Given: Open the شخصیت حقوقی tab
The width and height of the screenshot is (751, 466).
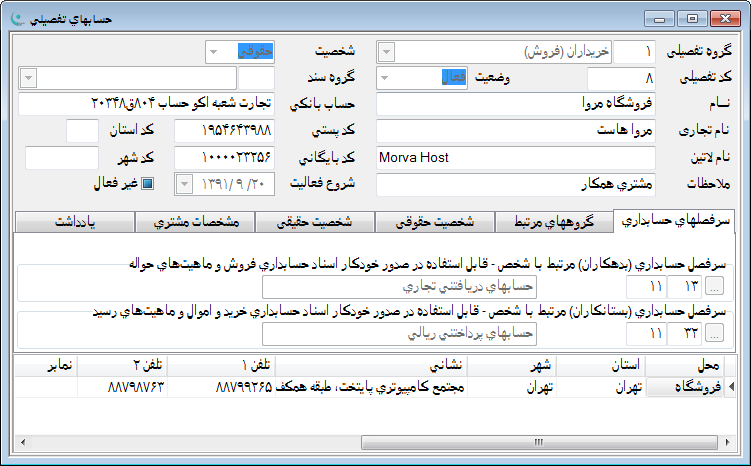Looking at the screenshot, I should (435, 221).
